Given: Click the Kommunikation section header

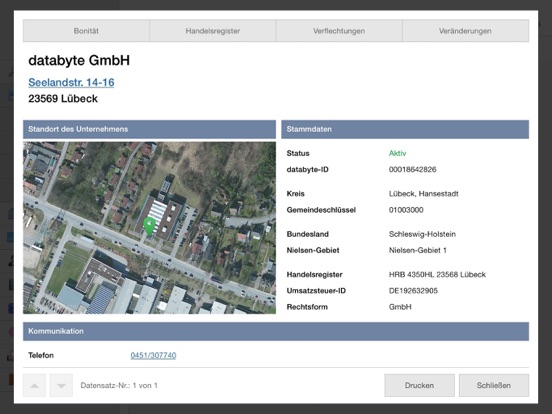Looking at the screenshot, I should (276, 331).
